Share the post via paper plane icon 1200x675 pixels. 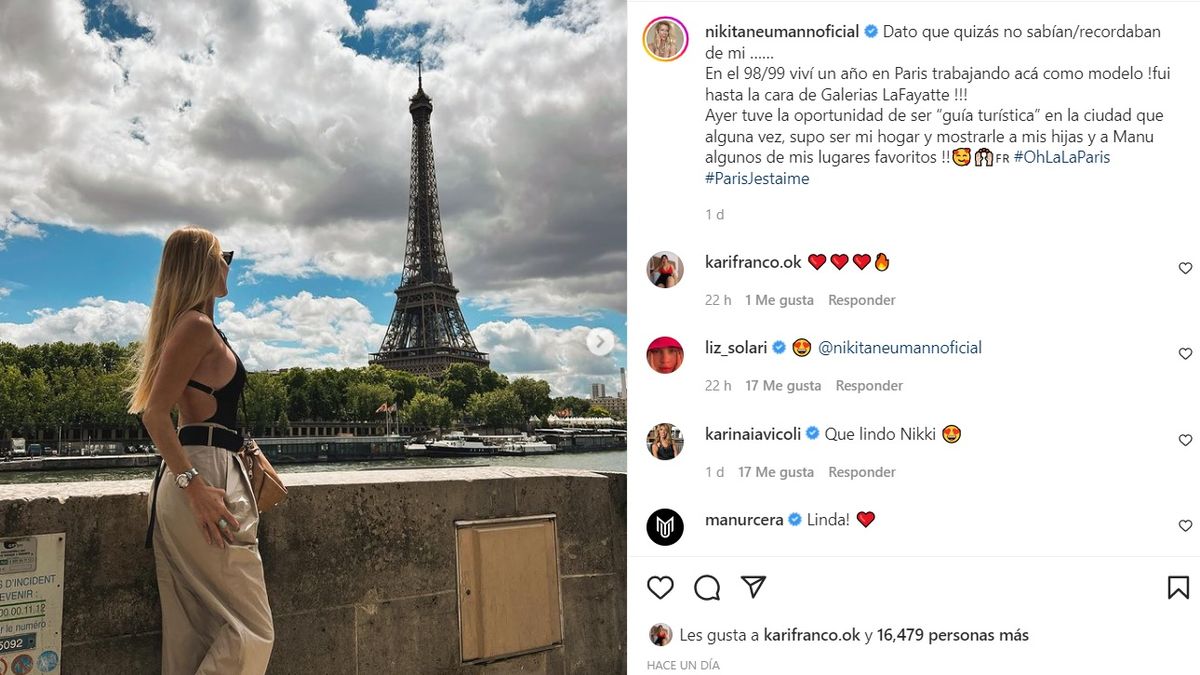coord(753,587)
